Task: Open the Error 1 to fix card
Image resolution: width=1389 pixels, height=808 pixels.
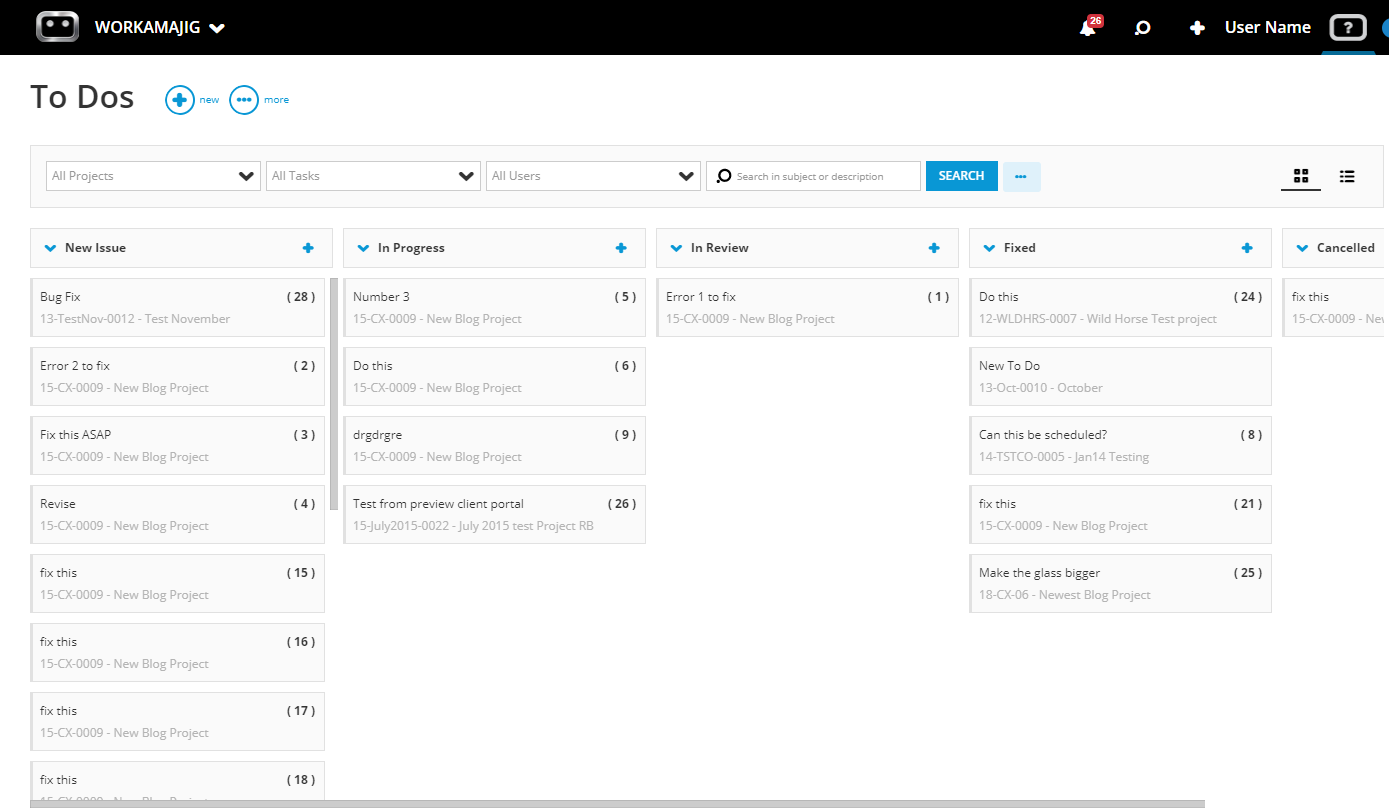Action: [807, 307]
